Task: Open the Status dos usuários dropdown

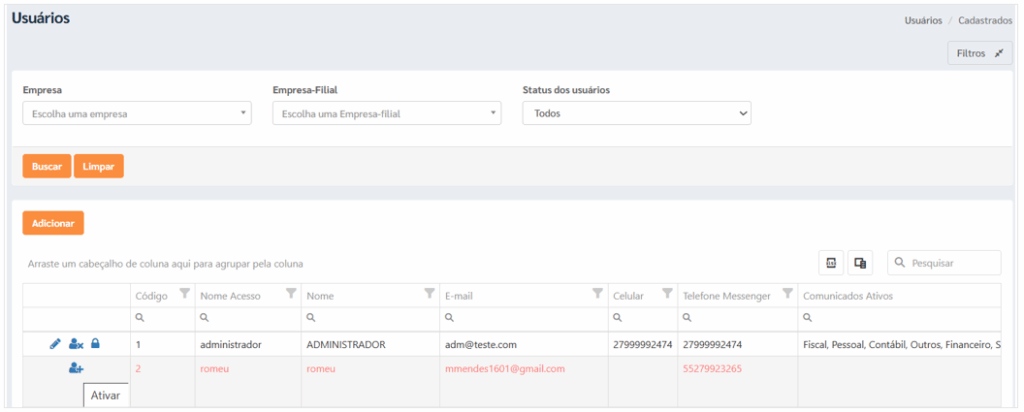Action: click(x=637, y=113)
